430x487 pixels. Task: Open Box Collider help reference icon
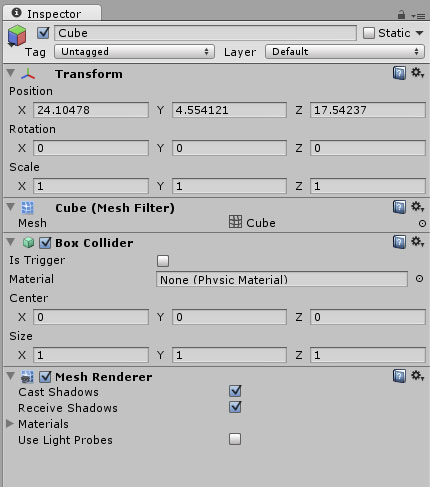(399, 242)
